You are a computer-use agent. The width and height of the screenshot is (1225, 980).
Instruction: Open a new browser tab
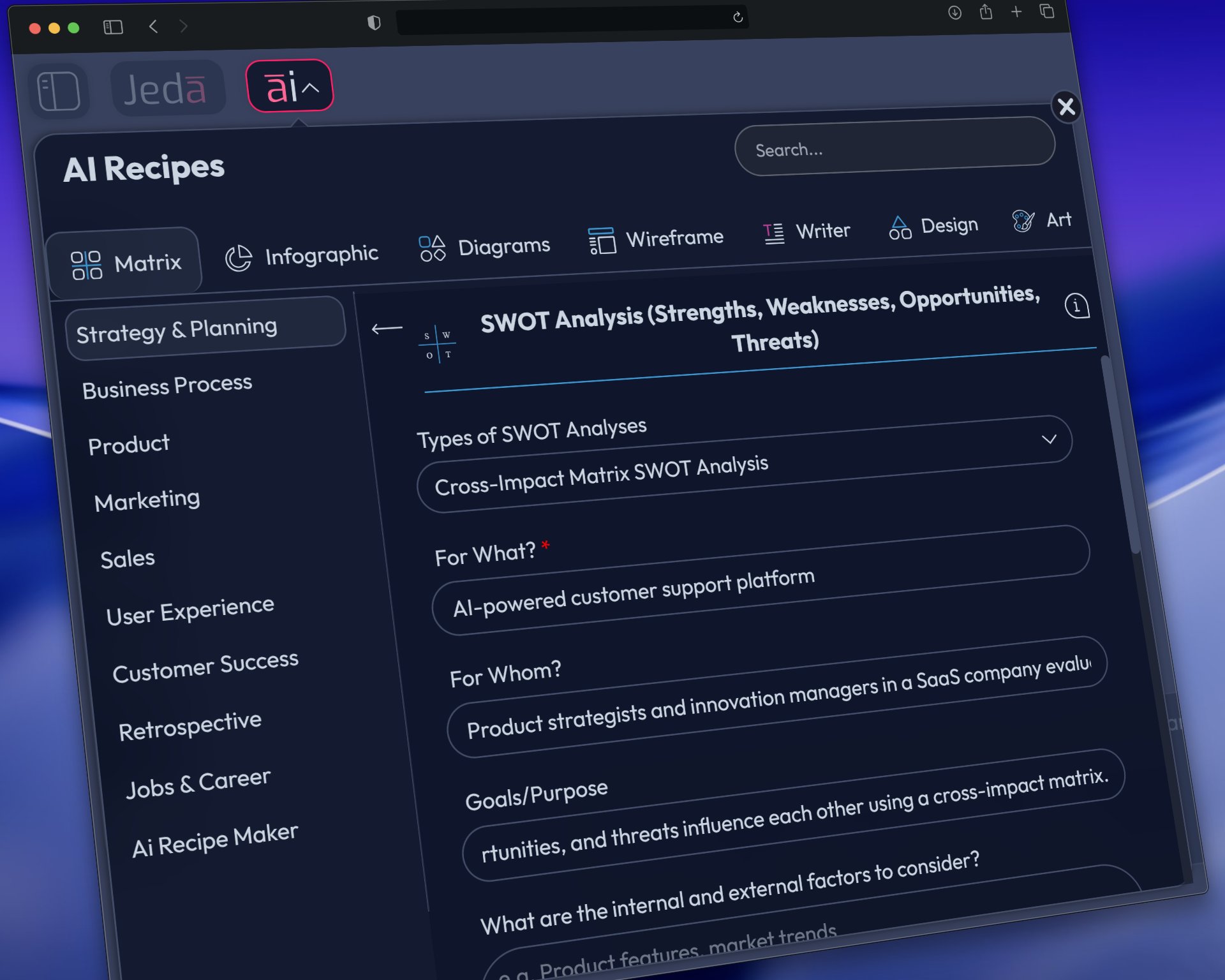tap(1016, 11)
